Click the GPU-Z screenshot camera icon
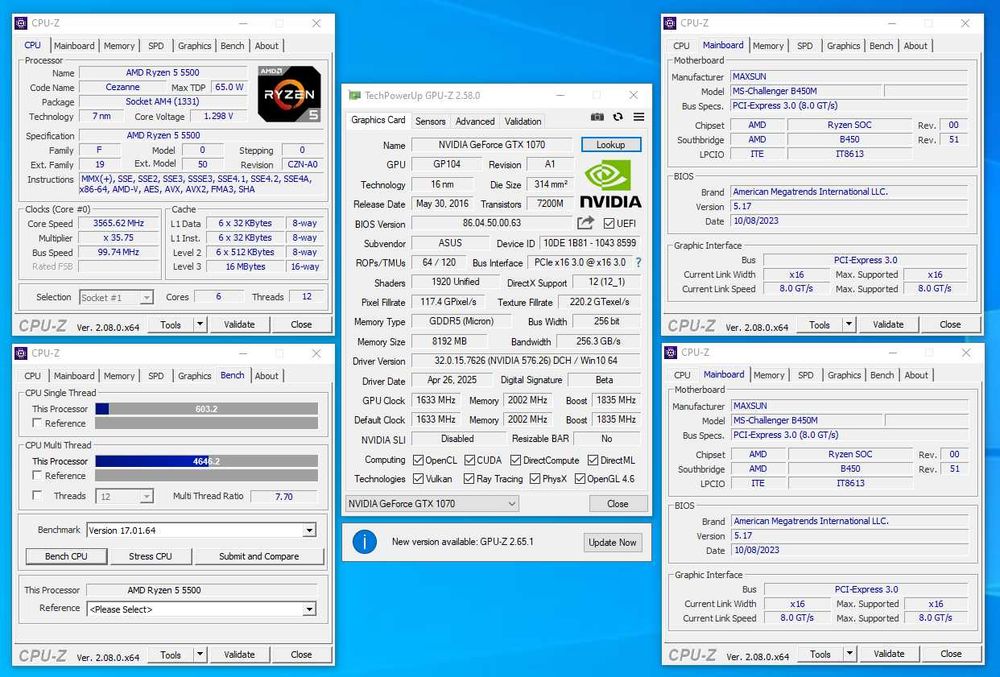The height and width of the screenshot is (677, 1000). pyautogui.click(x=597, y=117)
